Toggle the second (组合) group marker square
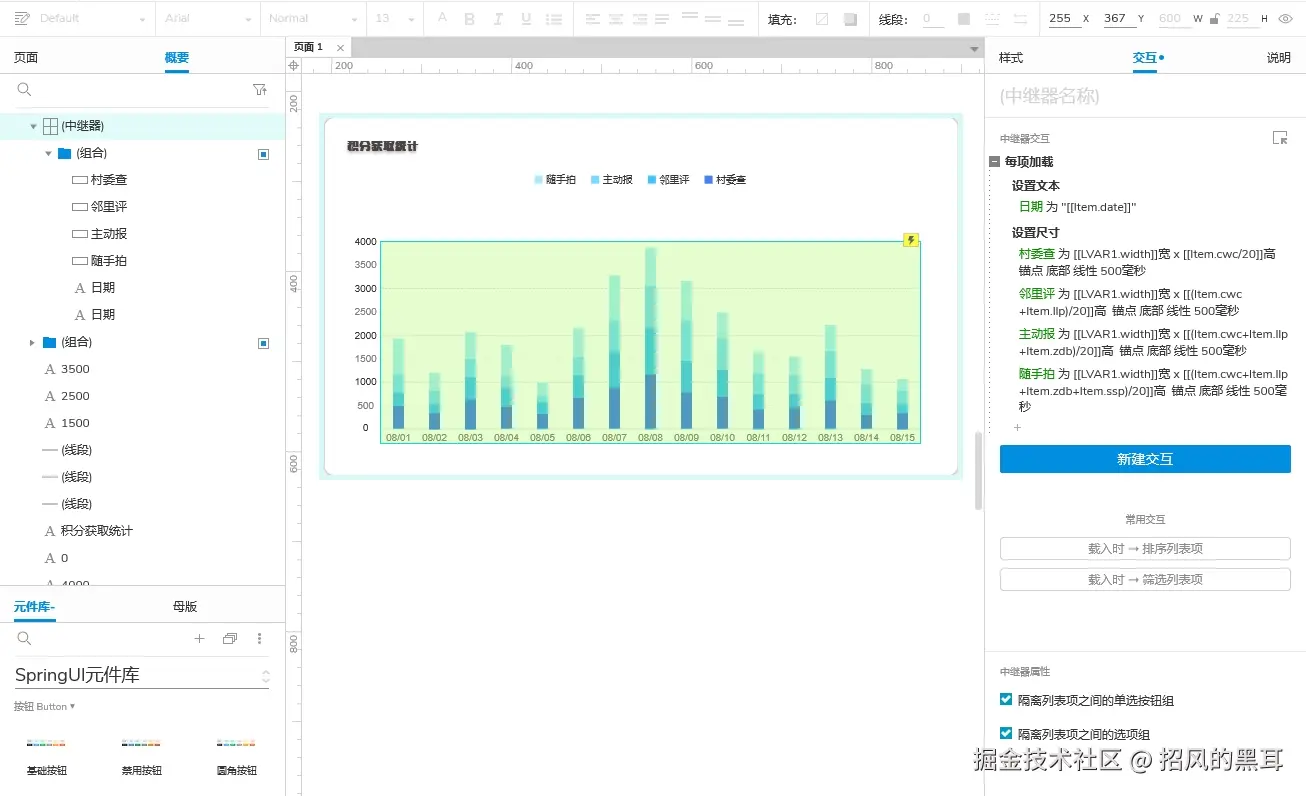 pos(264,343)
